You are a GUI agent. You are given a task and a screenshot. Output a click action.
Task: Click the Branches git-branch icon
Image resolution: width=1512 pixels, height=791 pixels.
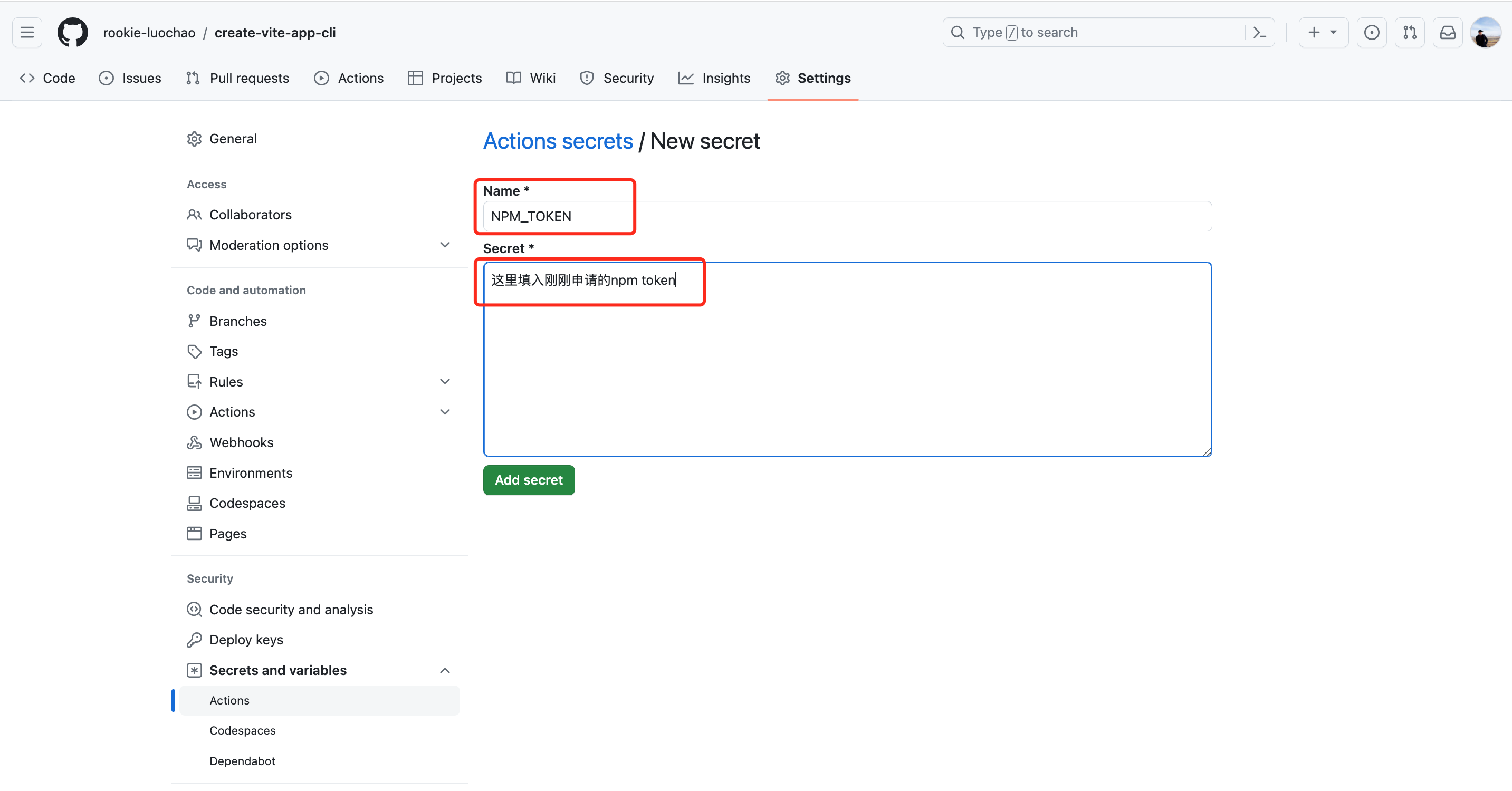point(194,321)
